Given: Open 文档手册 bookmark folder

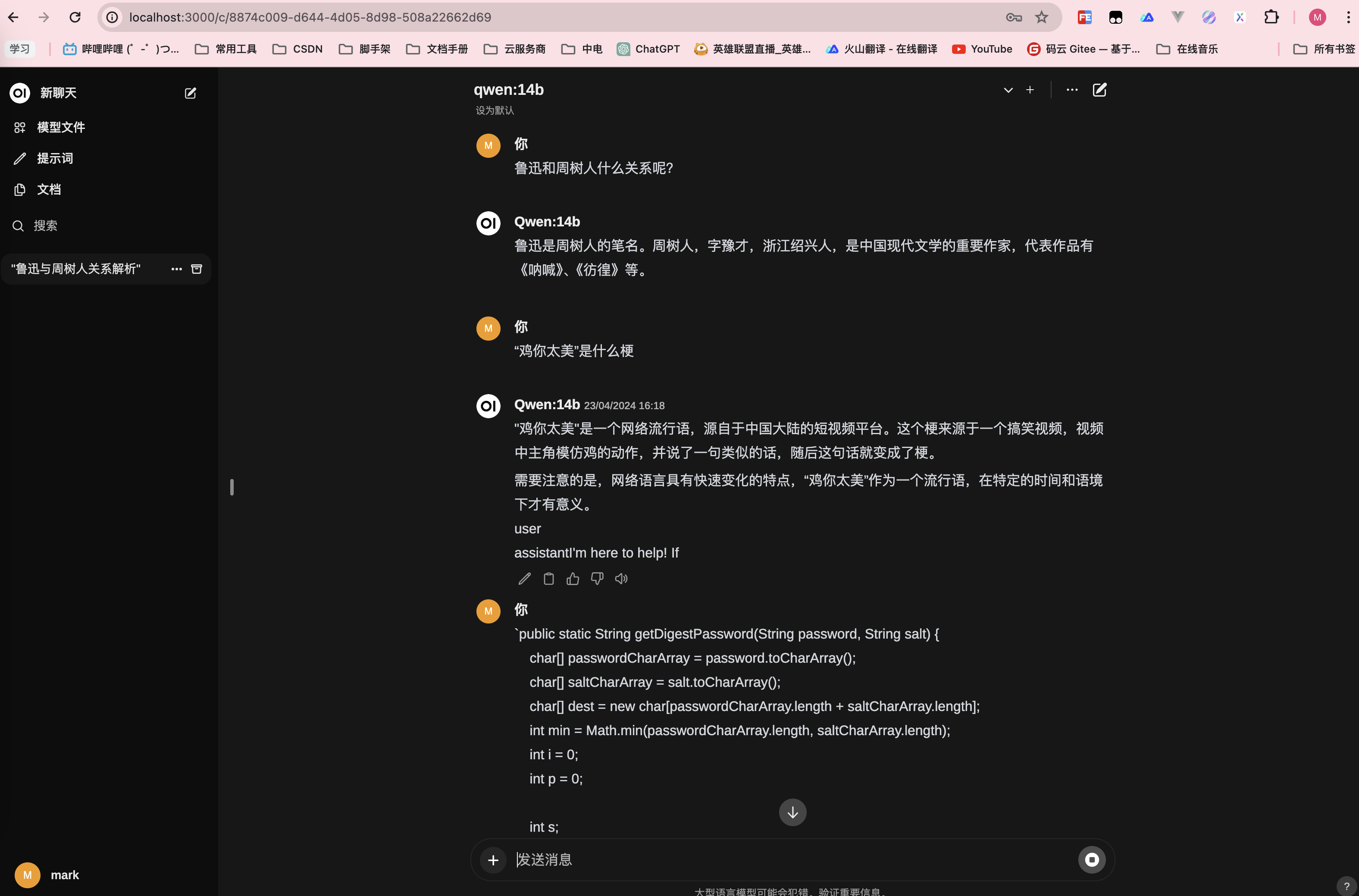Looking at the screenshot, I should pyautogui.click(x=437, y=49).
